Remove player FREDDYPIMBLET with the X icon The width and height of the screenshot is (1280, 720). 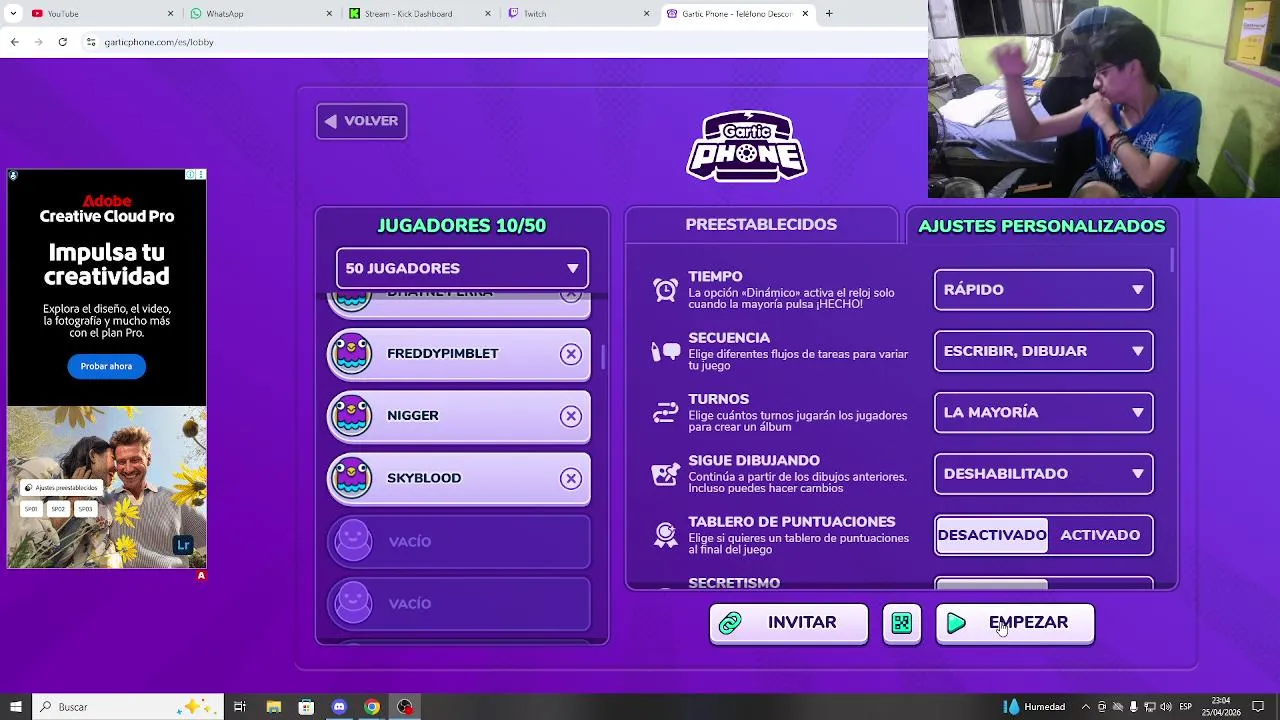571,354
